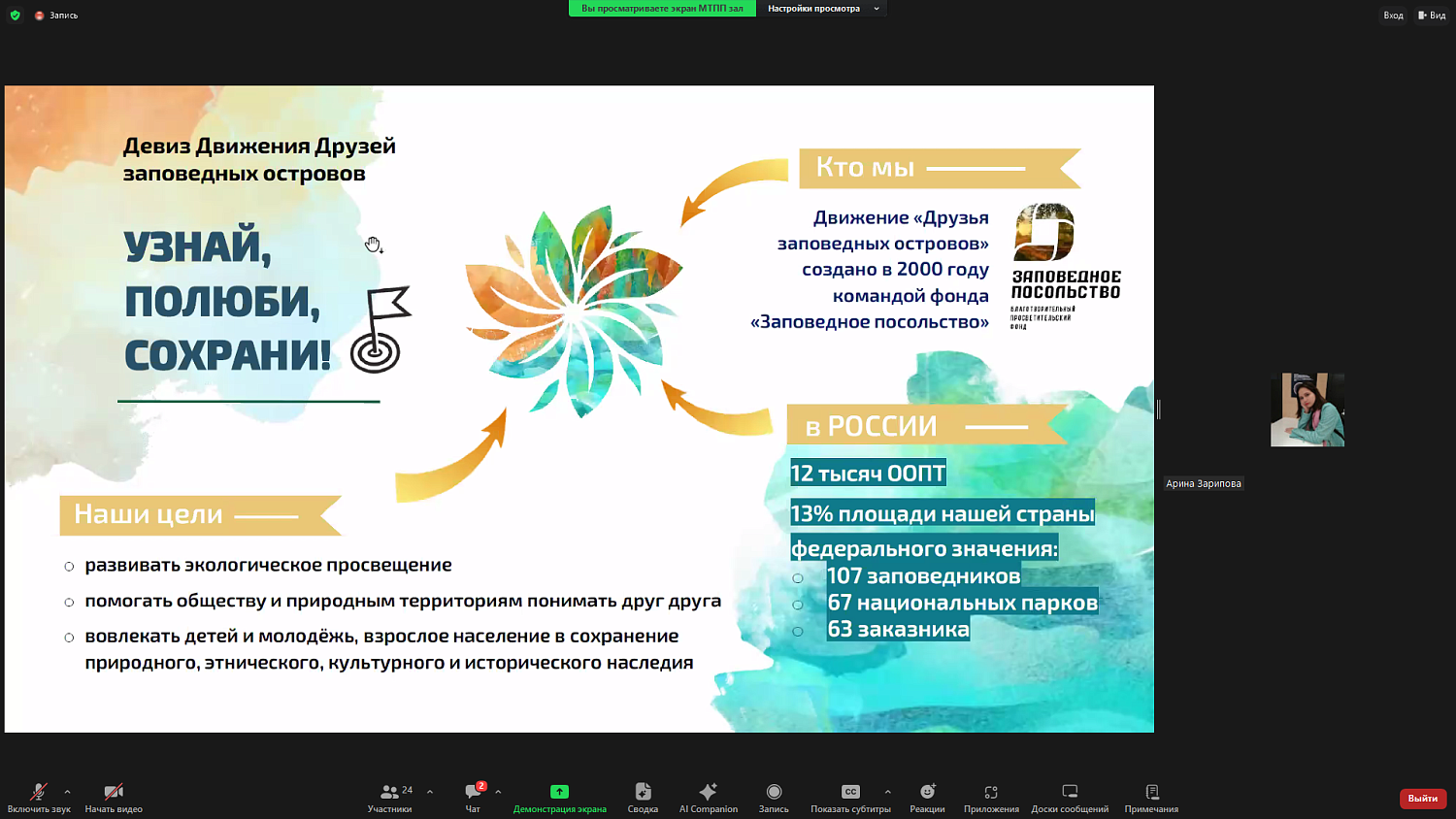Turn on Показать субтитры captions
Screen dimensions: 1456x819
(850, 797)
